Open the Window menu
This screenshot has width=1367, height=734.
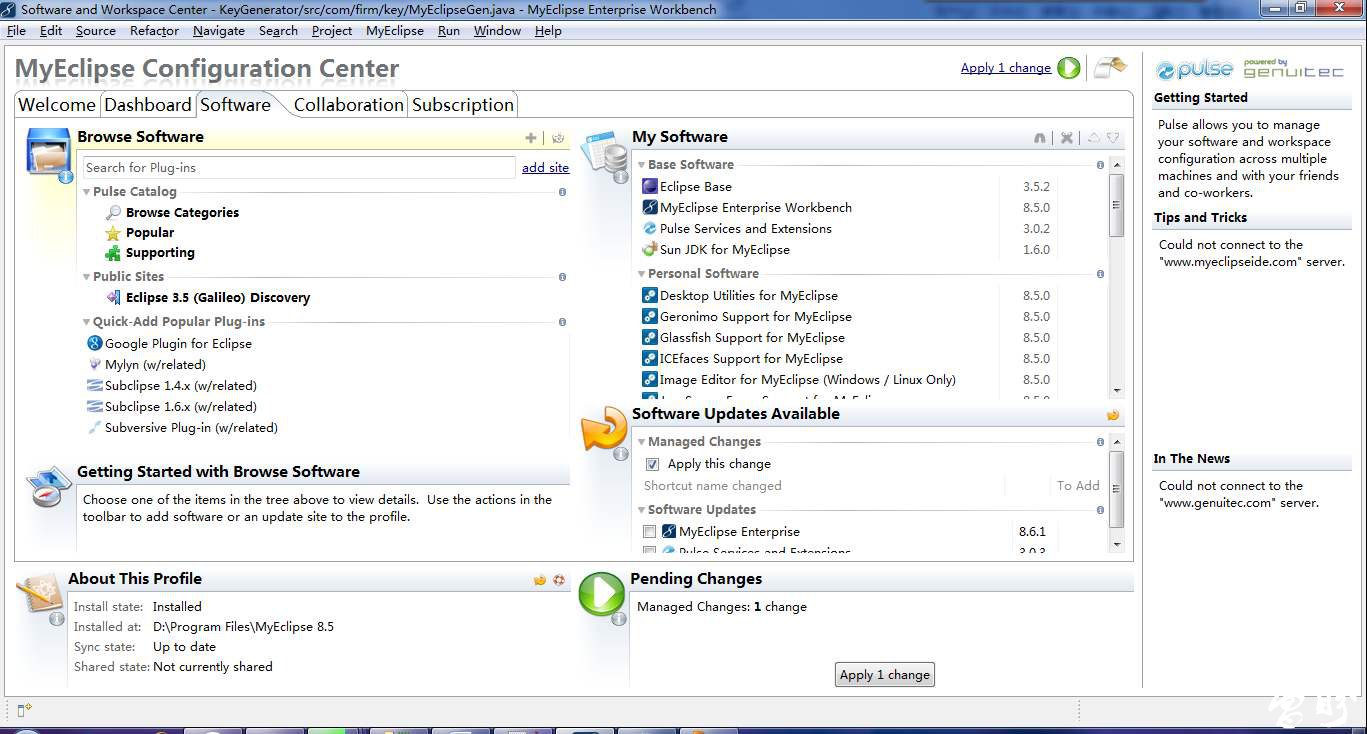tap(497, 31)
